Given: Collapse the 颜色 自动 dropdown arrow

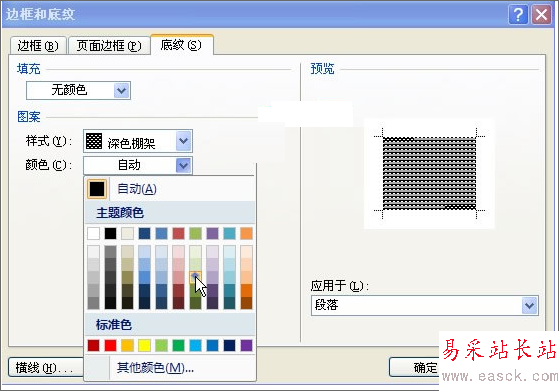Looking at the screenshot, I should 184,165.
